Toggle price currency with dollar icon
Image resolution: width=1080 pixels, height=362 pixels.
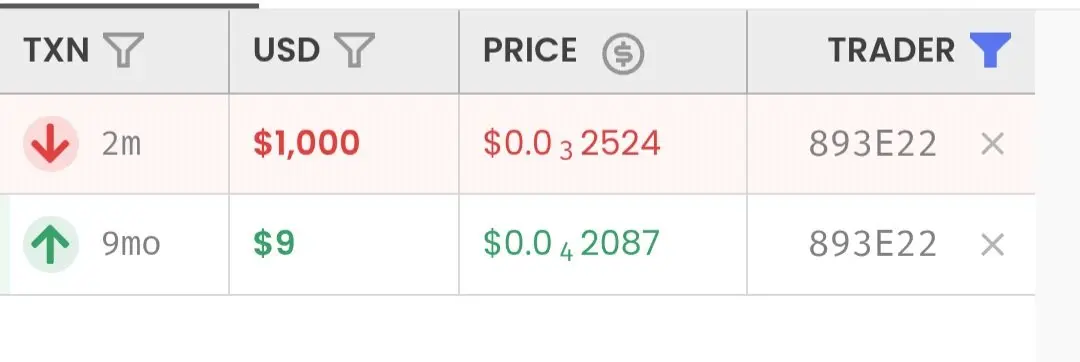point(623,53)
